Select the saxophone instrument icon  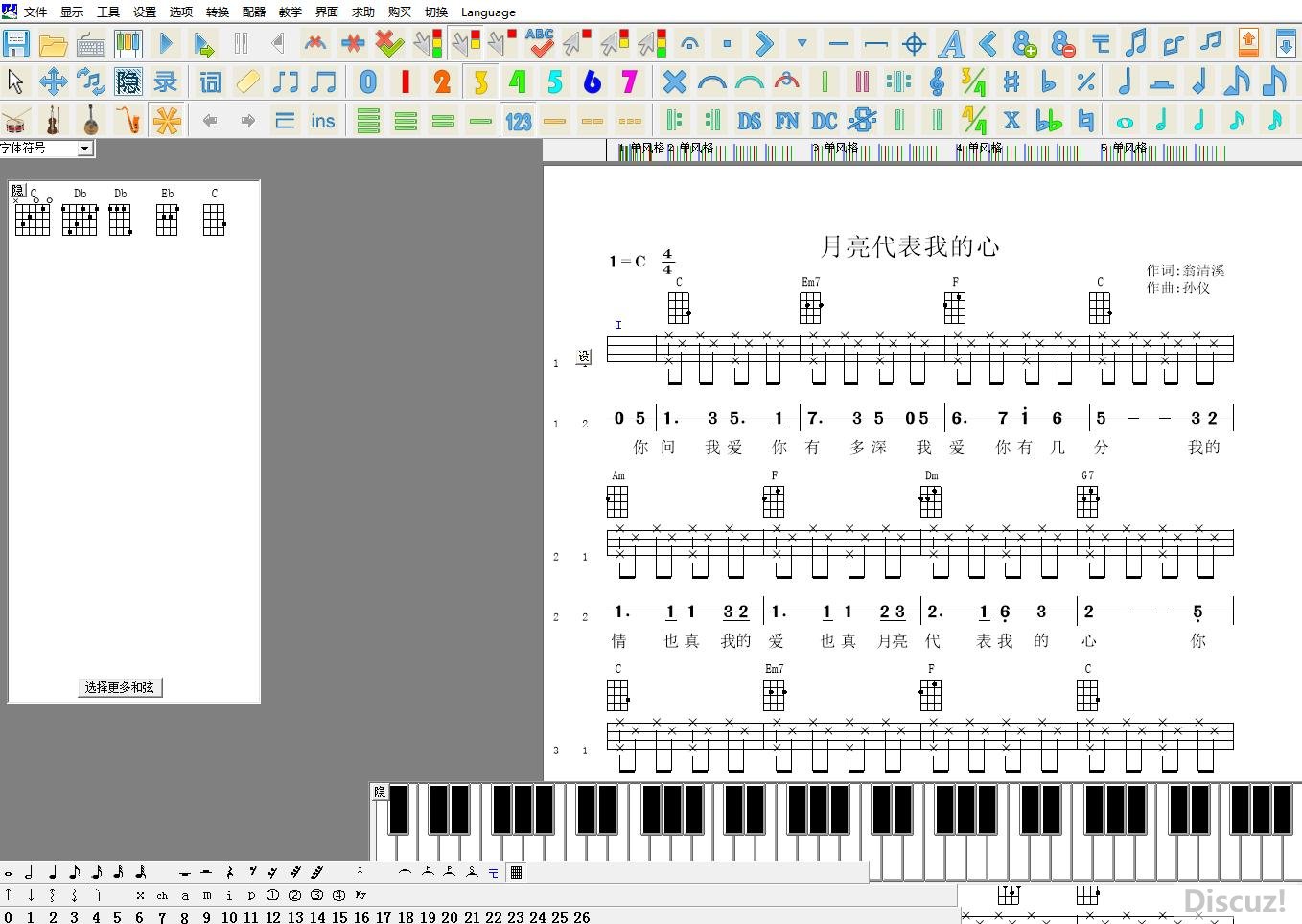[128, 120]
